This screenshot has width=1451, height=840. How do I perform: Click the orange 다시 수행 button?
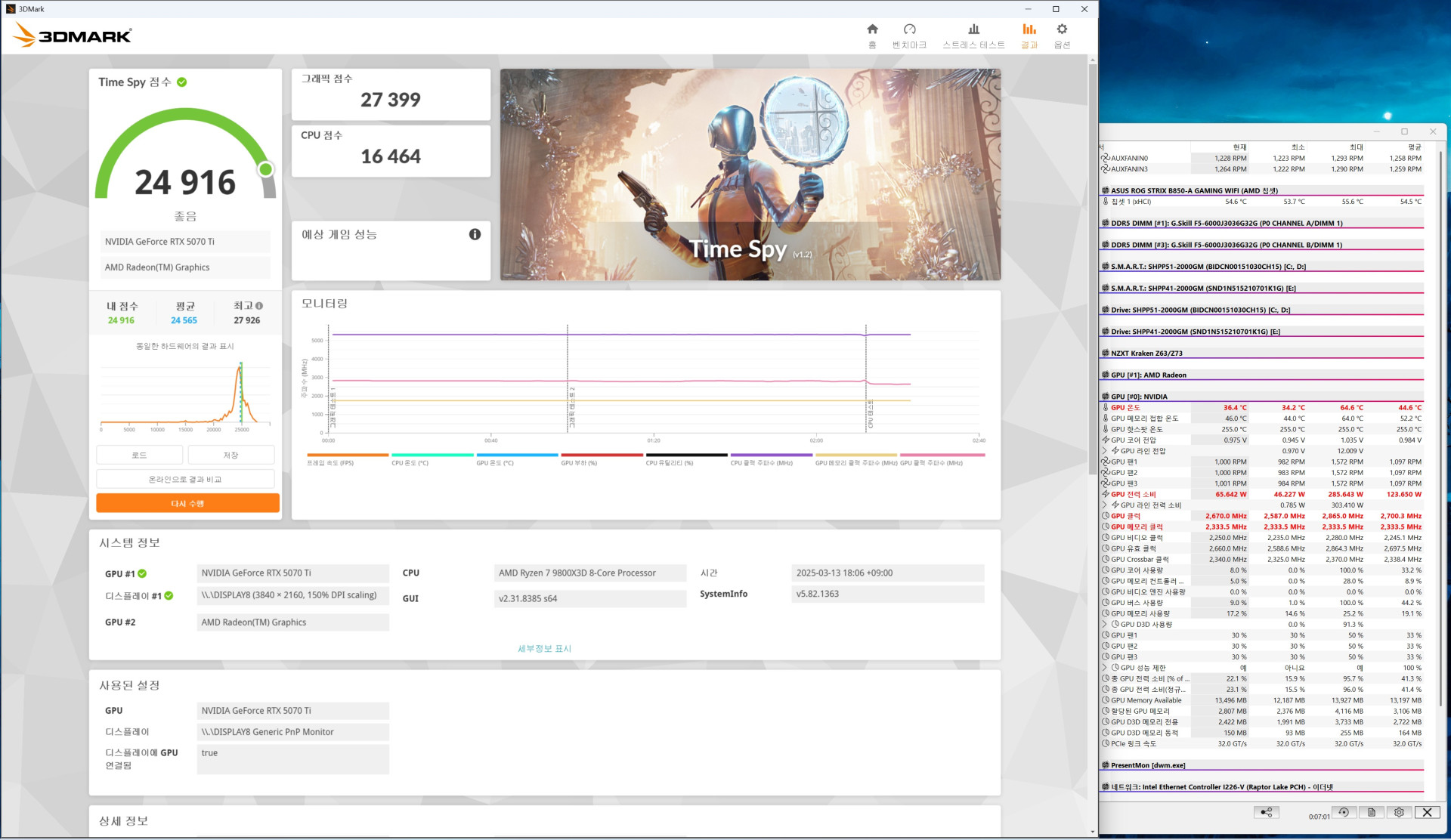click(x=187, y=503)
